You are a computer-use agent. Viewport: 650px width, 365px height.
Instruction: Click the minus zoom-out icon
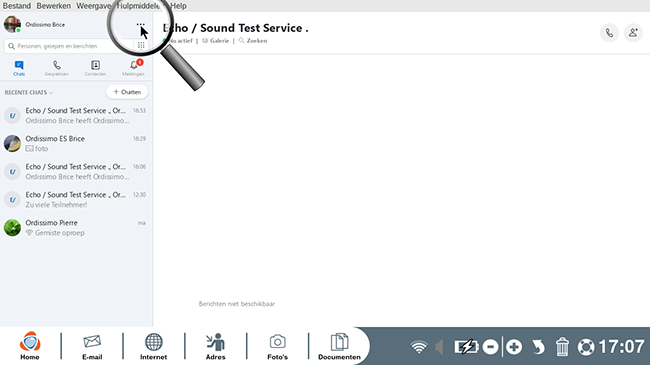pyautogui.click(x=490, y=347)
